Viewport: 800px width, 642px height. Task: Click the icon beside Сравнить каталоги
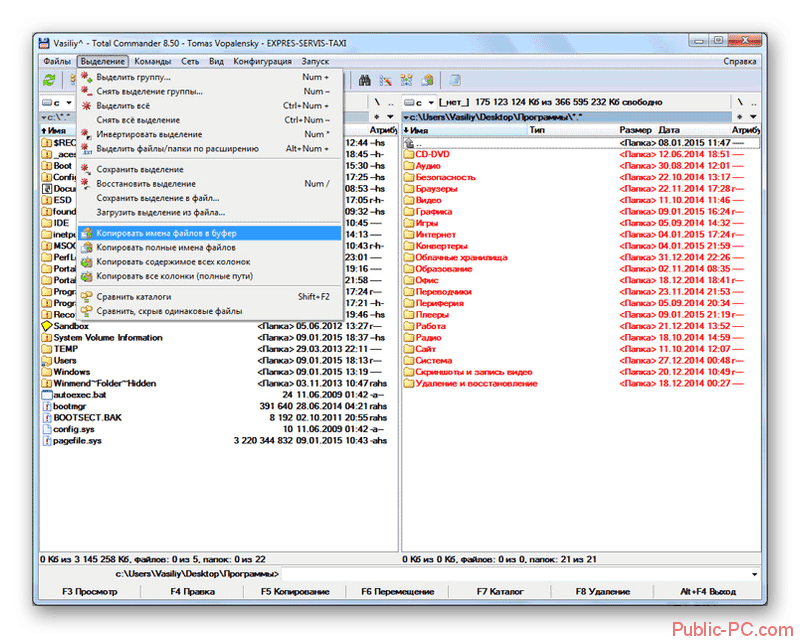click(x=87, y=297)
